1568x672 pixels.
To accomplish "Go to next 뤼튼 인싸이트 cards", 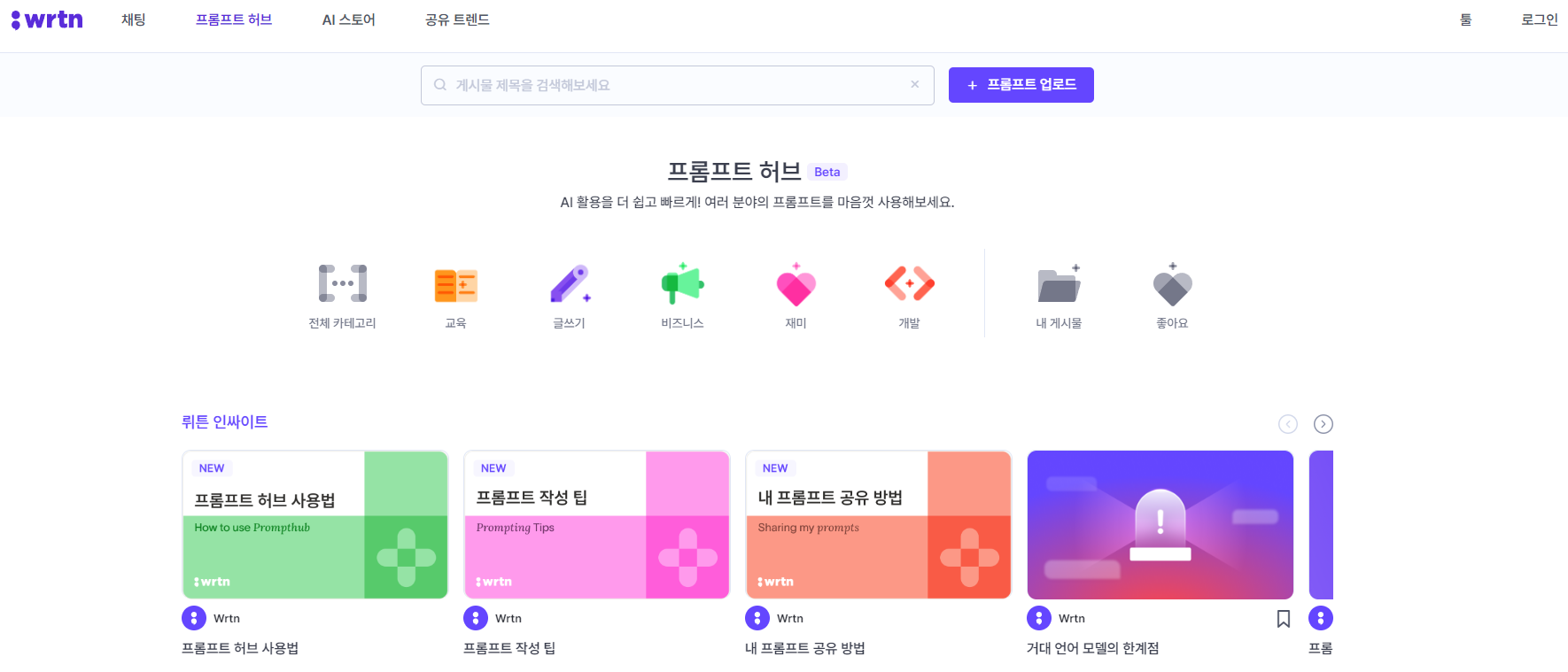I will tap(1323, 424).
